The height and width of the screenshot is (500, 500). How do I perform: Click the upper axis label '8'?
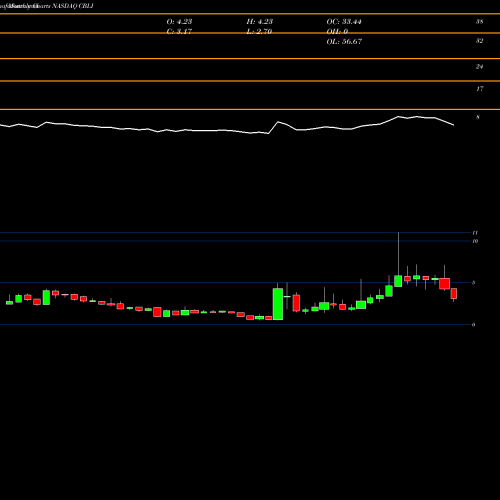click(478, 117)
